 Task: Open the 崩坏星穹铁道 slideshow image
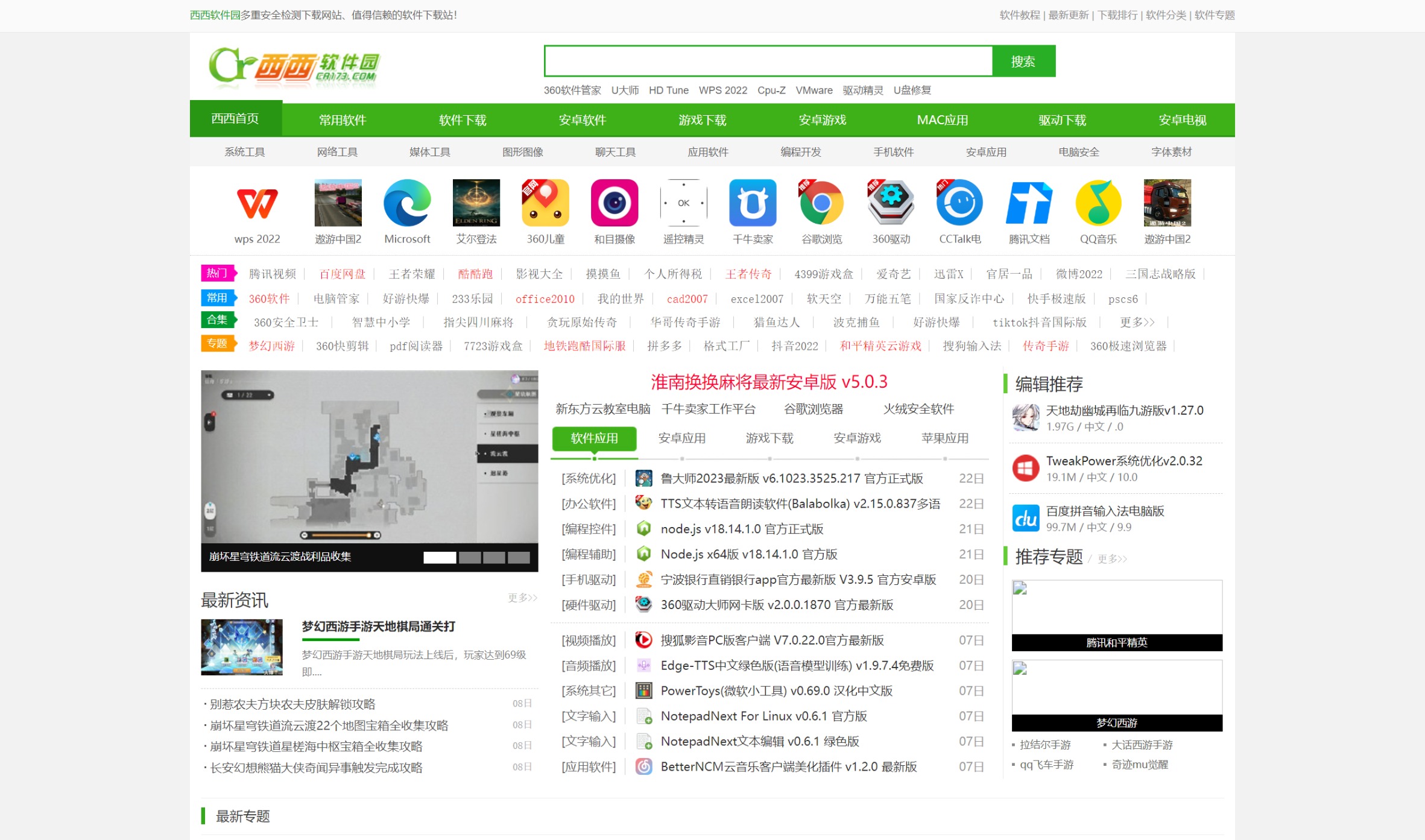click(370, 456)
